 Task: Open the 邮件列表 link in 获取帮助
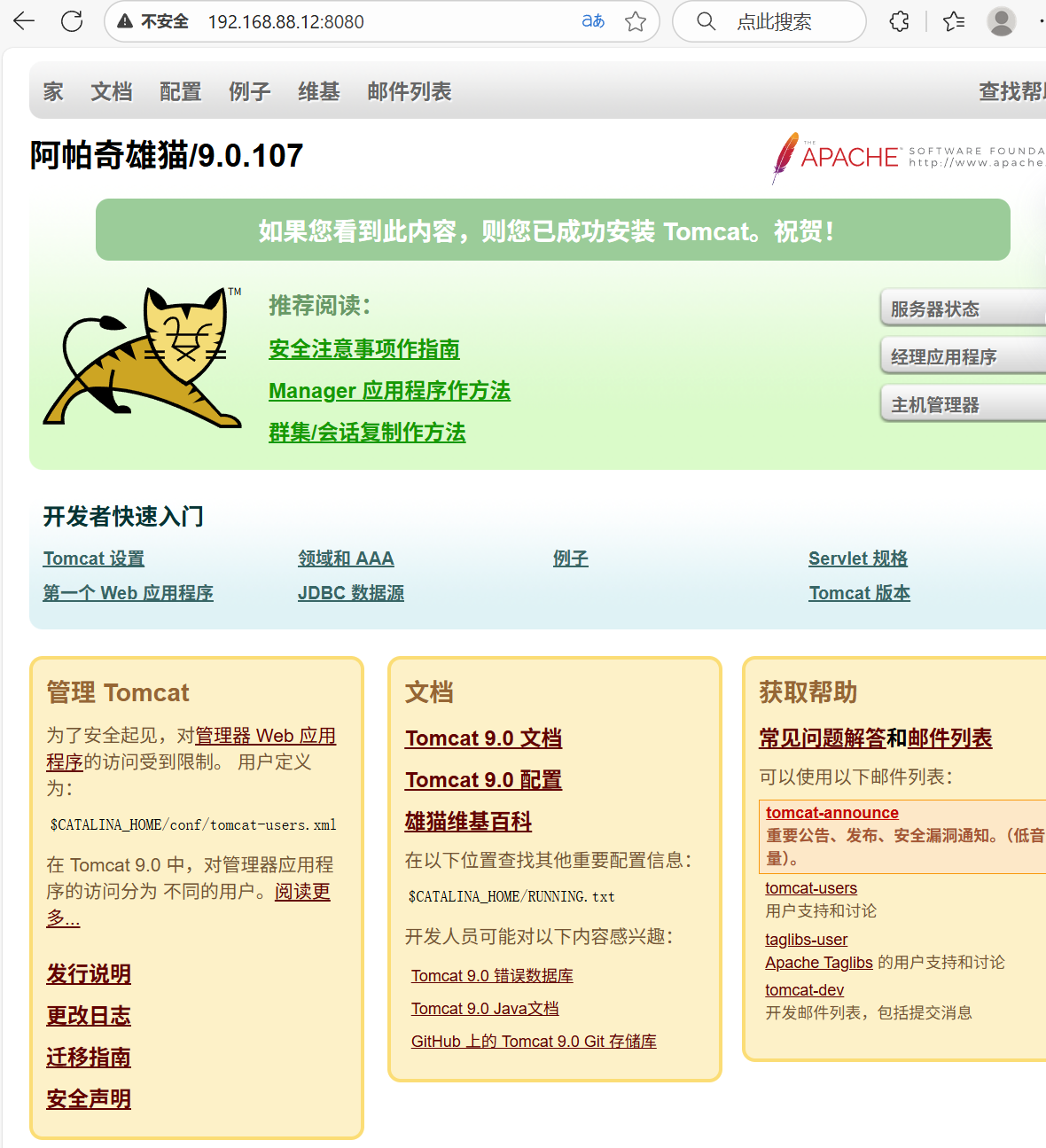point(950,738)
